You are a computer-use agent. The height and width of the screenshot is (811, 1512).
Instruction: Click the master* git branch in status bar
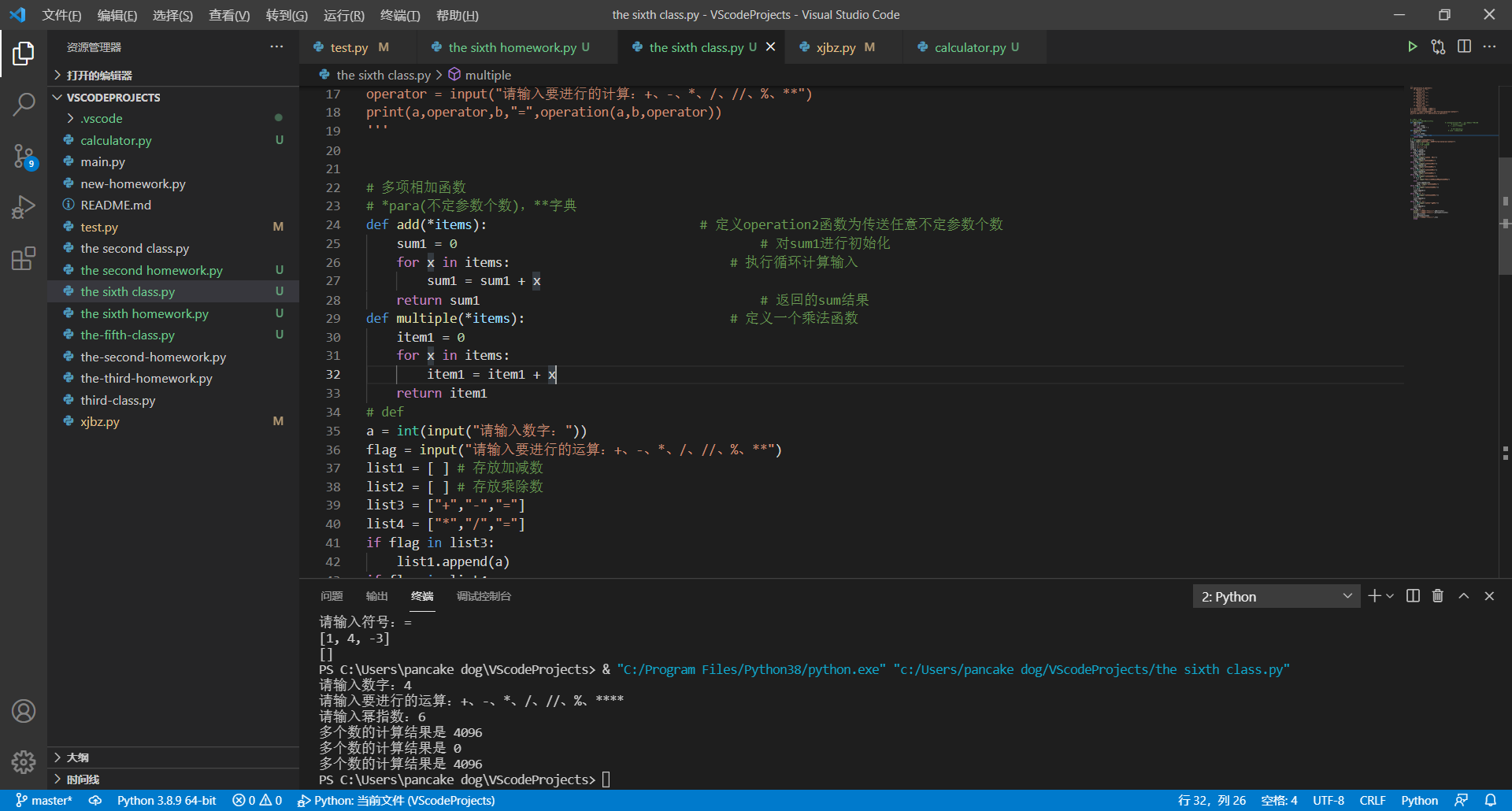[x=45, y=800]
